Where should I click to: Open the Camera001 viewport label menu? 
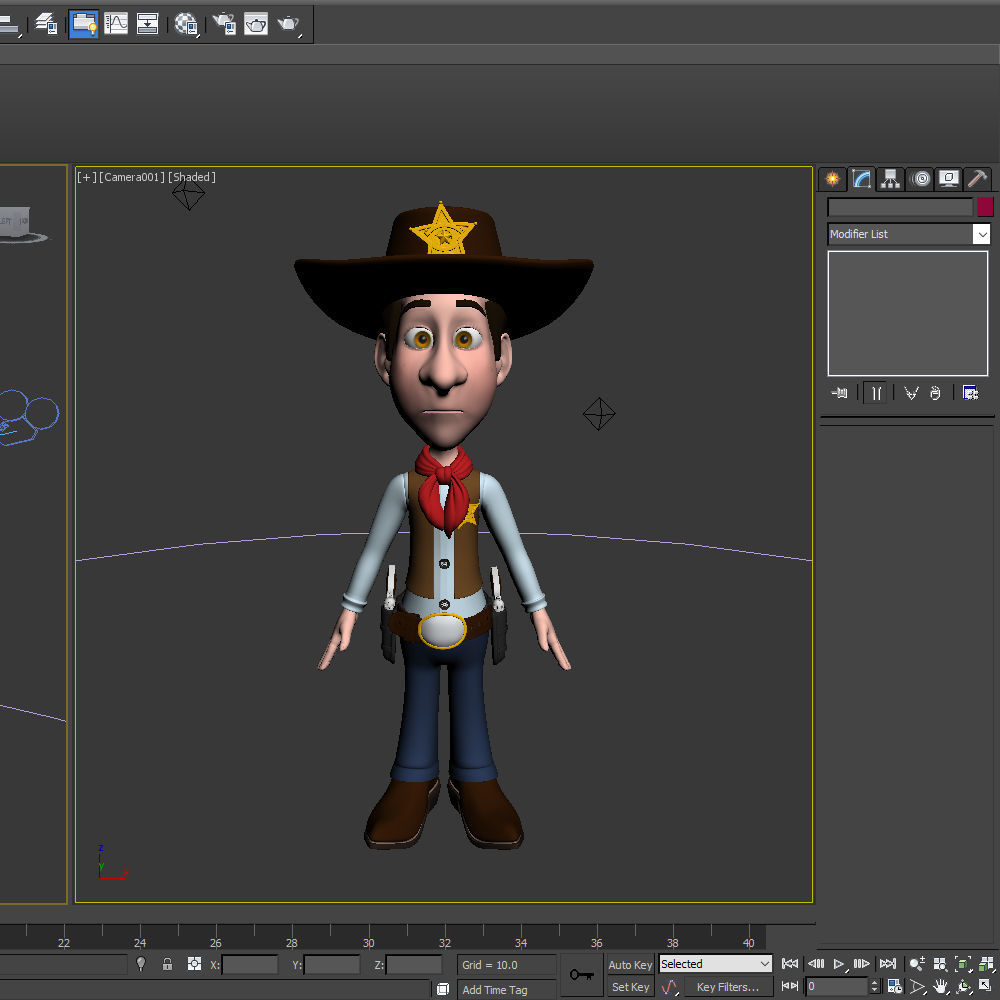132,177
